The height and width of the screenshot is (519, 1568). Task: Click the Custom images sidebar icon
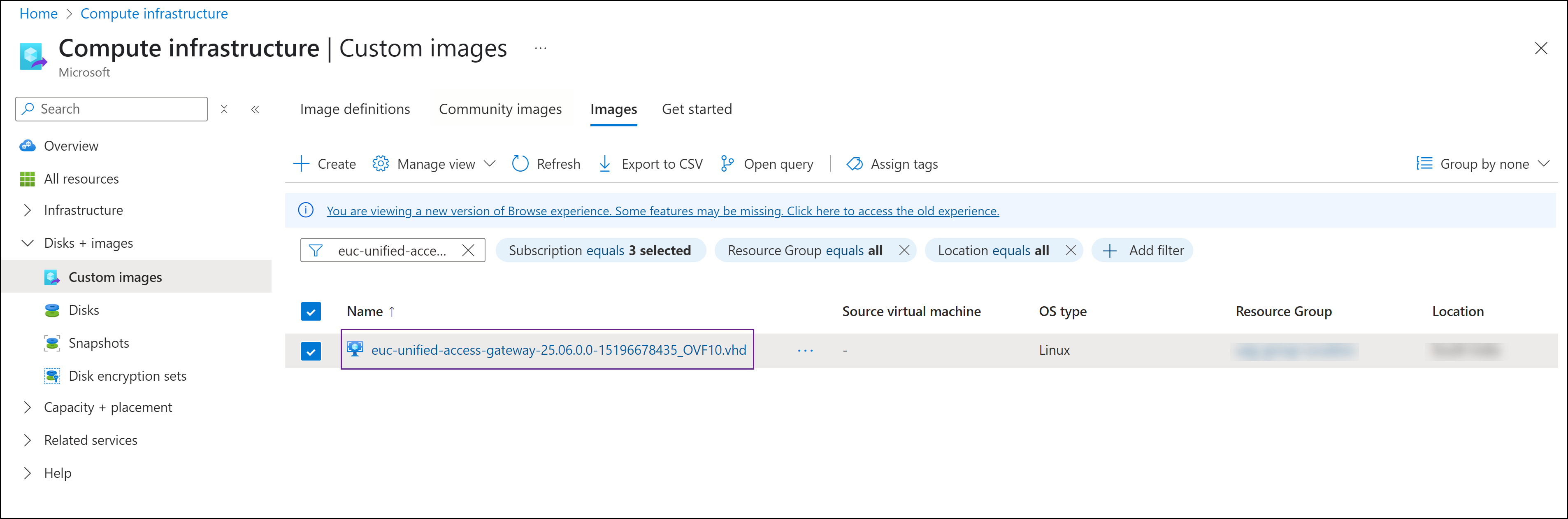click(x=52, y=277)
